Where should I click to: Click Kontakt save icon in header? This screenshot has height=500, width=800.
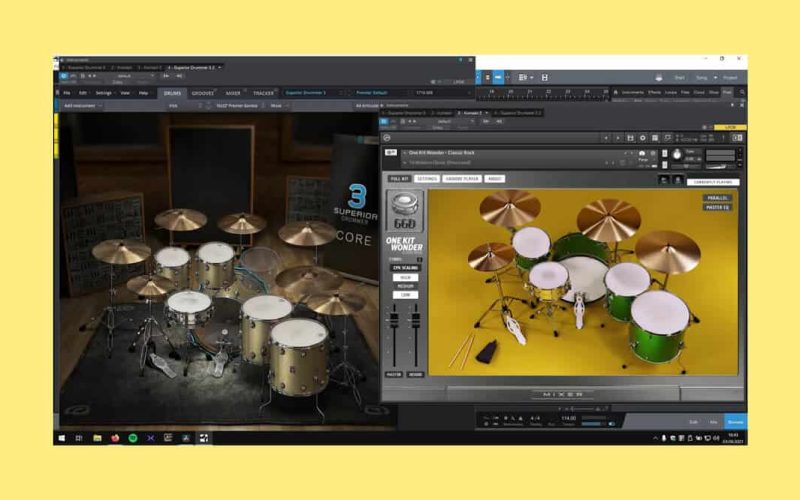coord(631,138)
